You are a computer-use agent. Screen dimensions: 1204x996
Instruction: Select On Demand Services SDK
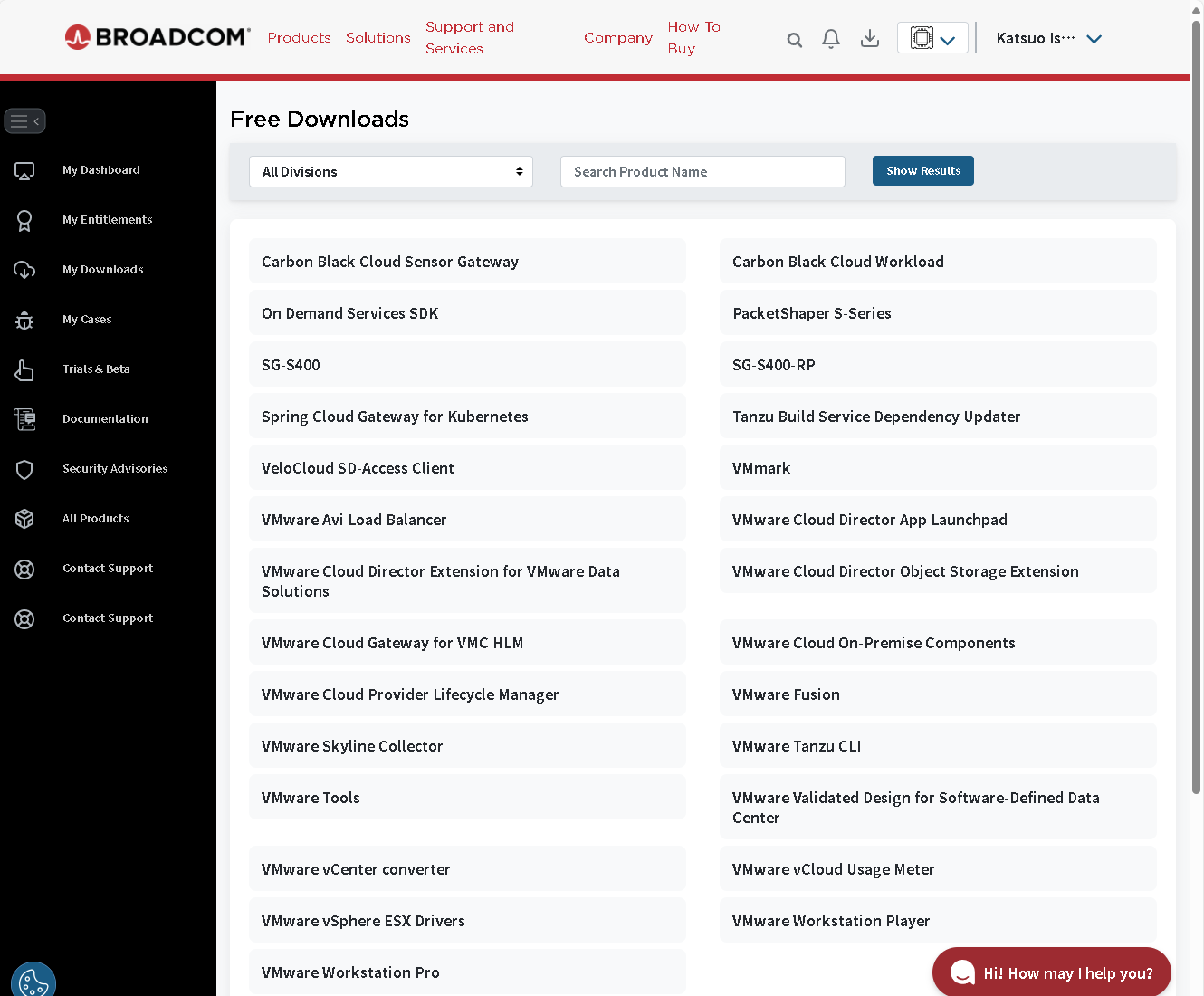[467, 313]
